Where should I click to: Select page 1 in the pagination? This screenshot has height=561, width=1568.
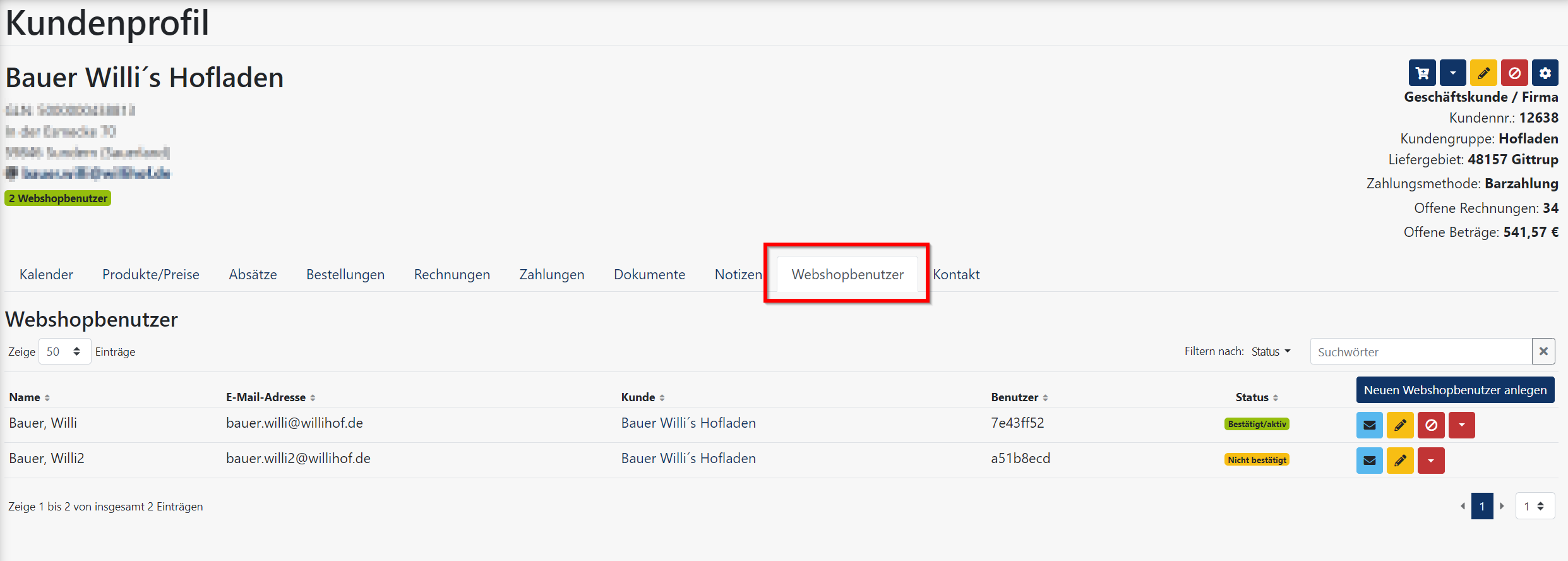click(x=1482, y=506)
